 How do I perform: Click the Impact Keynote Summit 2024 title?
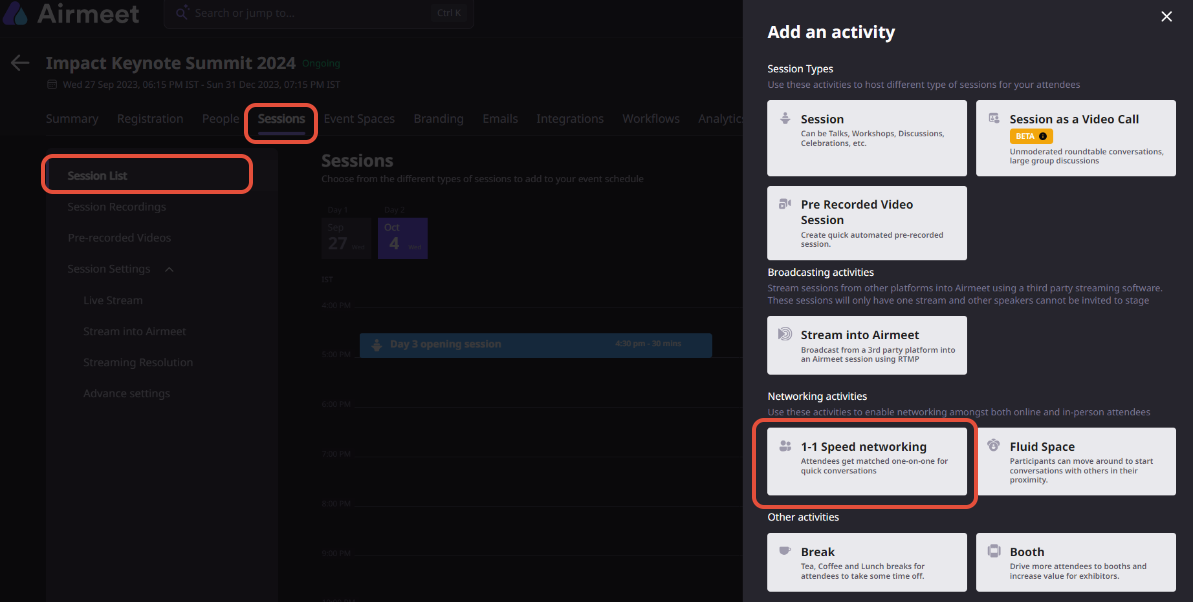coord(170,62)
